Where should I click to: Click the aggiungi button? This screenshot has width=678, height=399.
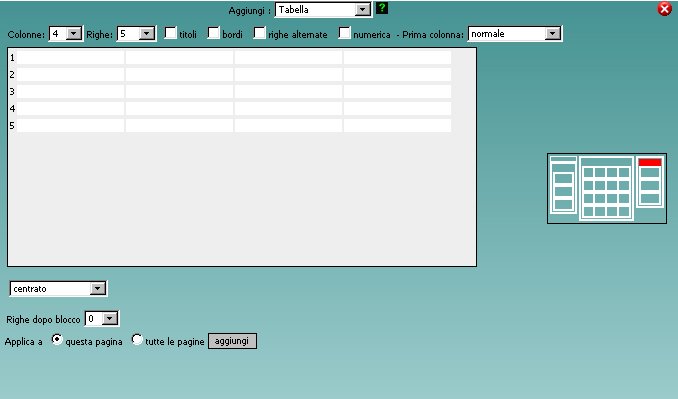(232, 341)
